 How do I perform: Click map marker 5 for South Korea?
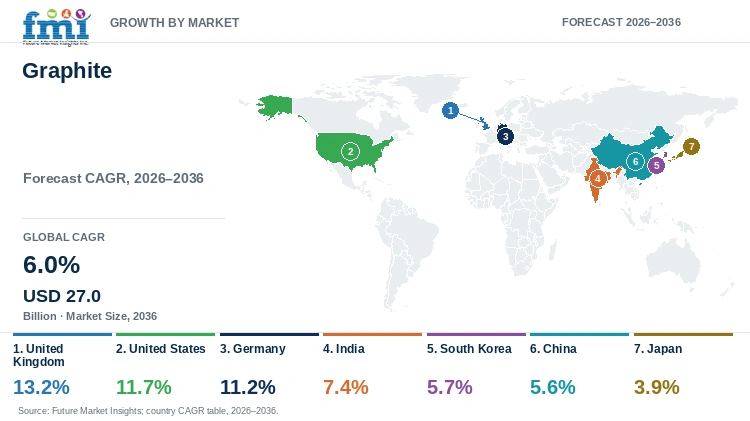tap(656, 166)
